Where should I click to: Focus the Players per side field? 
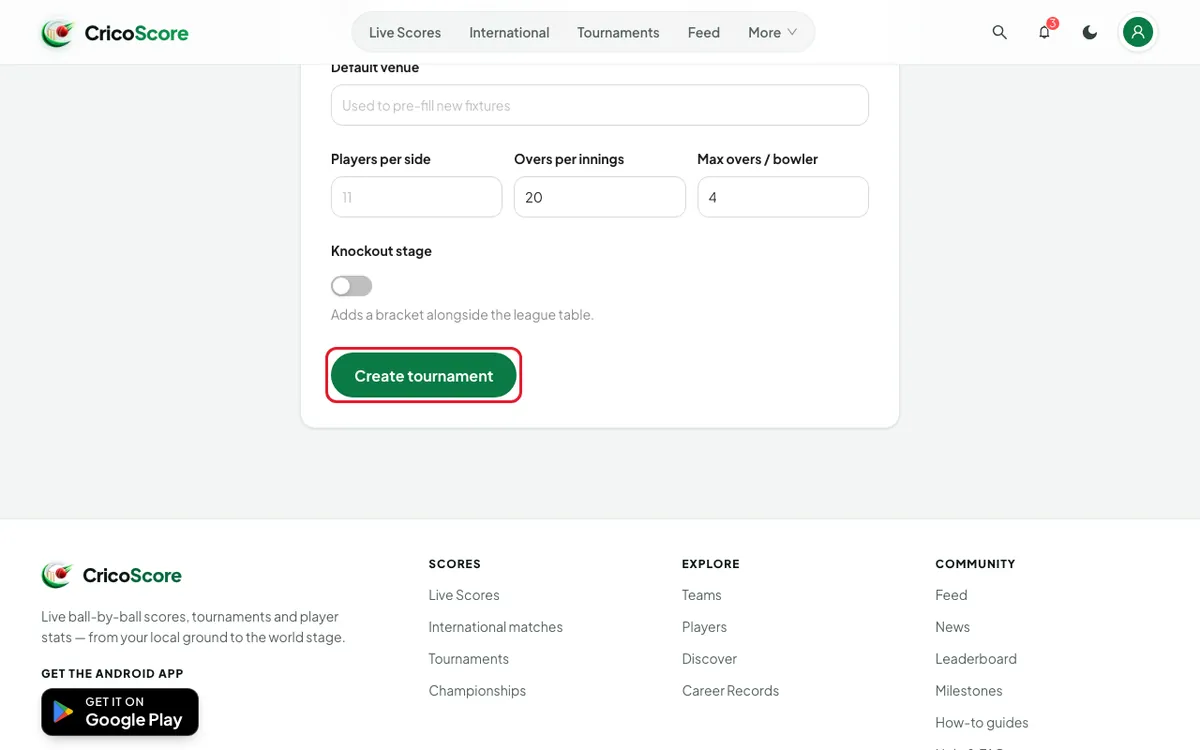416,197
